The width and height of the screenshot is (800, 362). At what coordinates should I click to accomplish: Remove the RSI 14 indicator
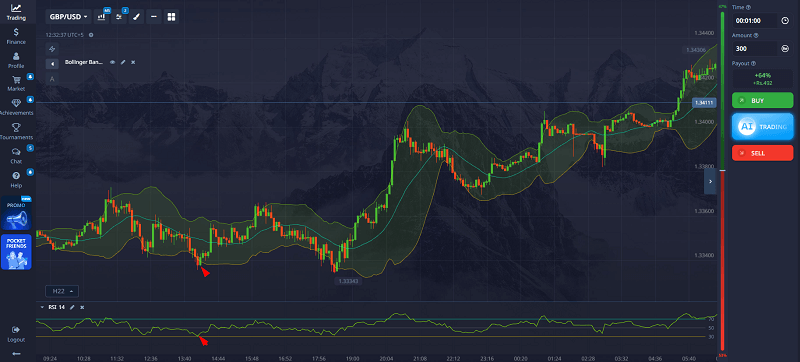82,307
